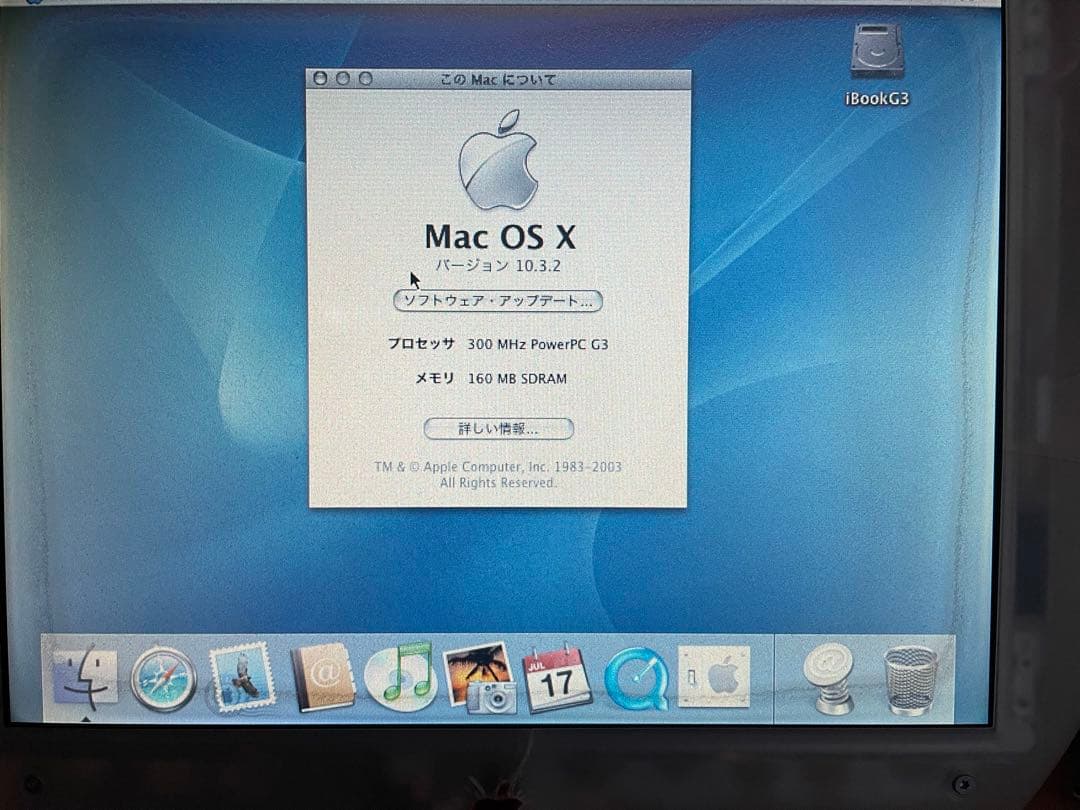Close the この Mac について window
Screen dimensions: 1080x810
point(320,79)
